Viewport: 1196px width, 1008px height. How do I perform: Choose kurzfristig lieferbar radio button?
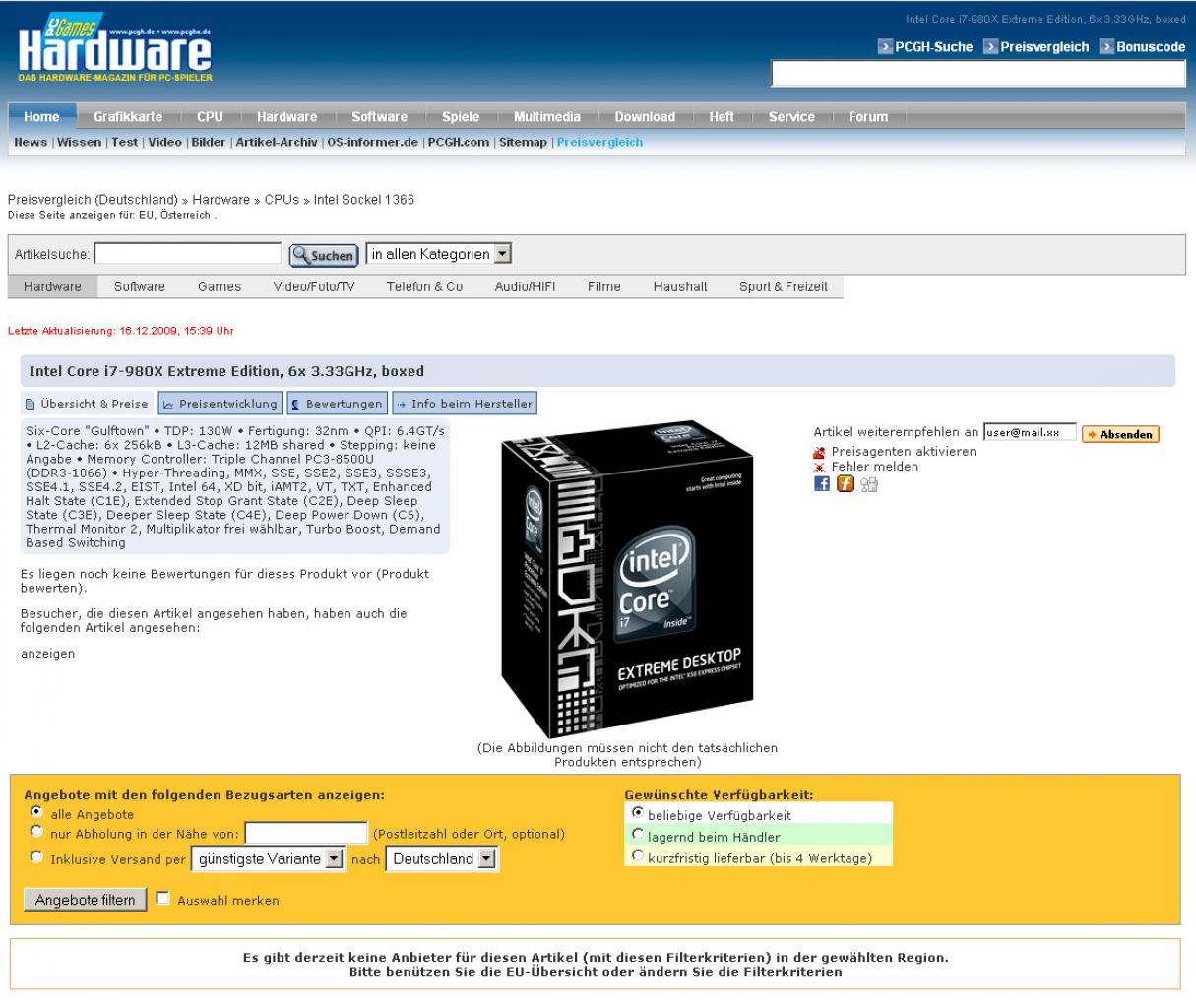point(638,856)
